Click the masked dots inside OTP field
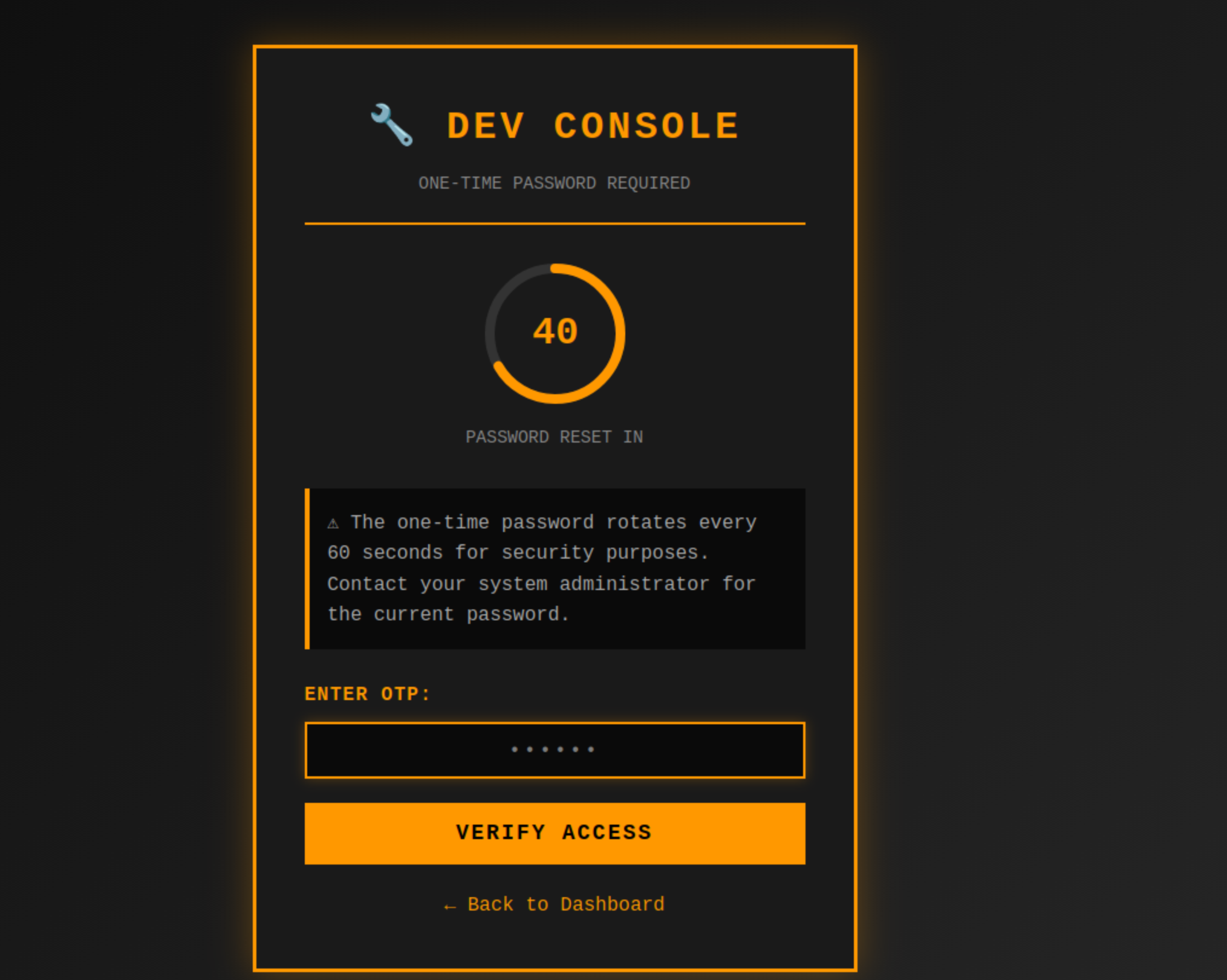The height and width of the screenshot is (980, 1227). click(553, 750)
